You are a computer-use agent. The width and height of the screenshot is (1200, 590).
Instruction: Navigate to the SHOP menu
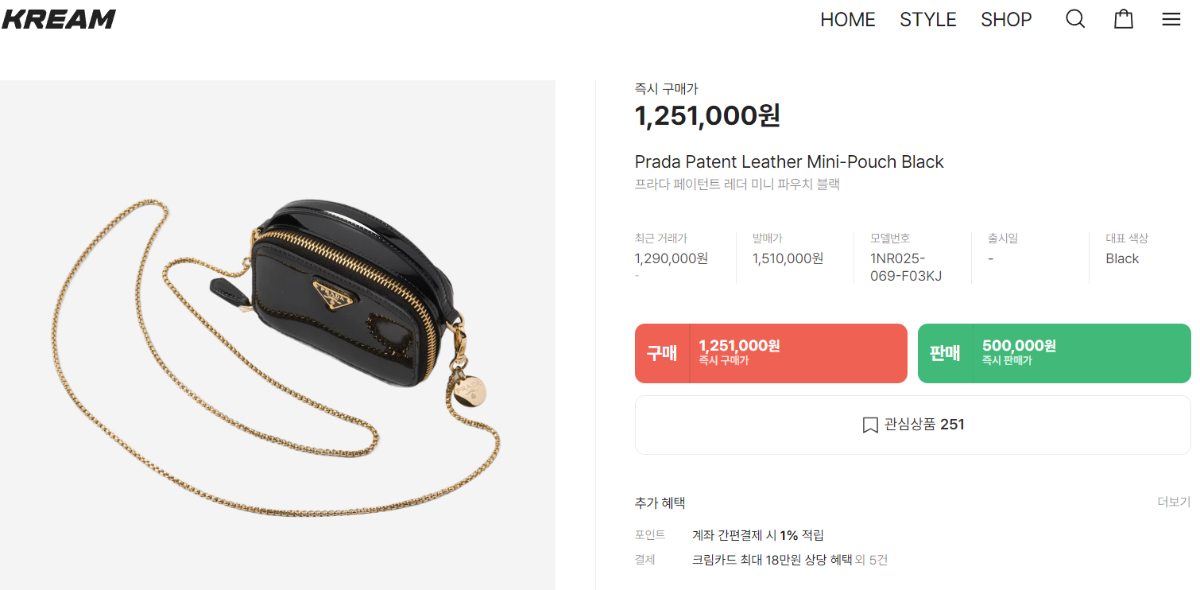pyautogui.click(x=1006, y=20)
